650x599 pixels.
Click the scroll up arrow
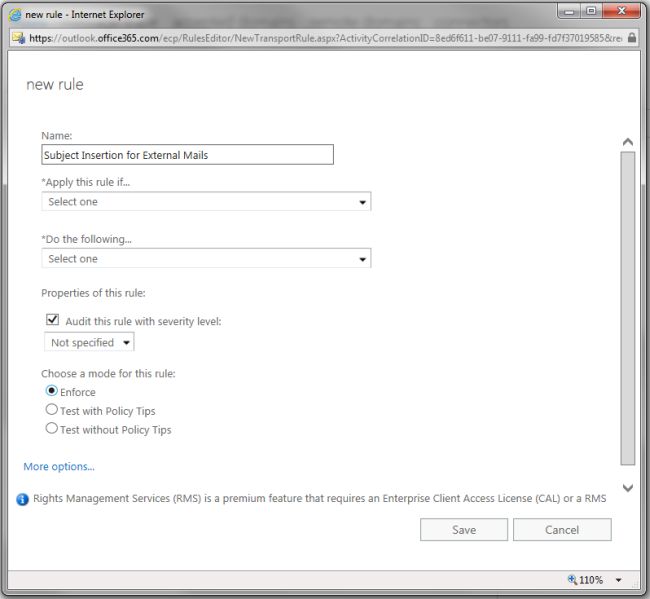(628, 142)
